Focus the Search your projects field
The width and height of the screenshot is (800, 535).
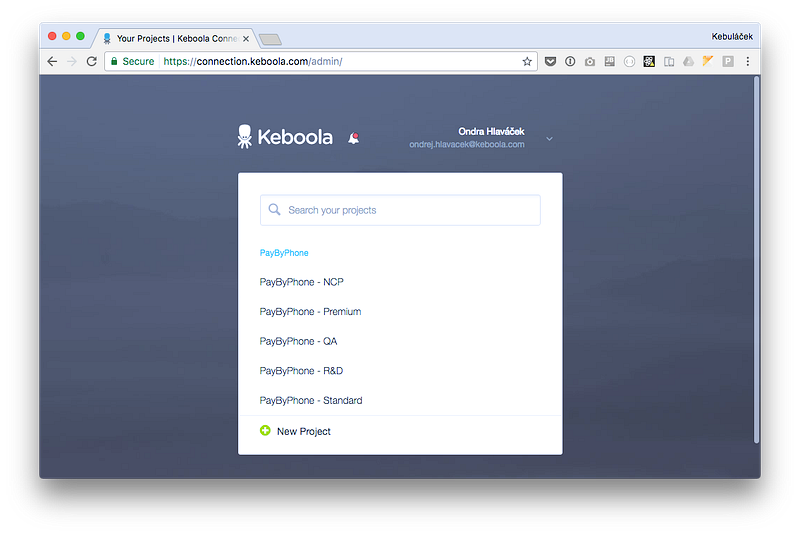click(x=400, y=210)
